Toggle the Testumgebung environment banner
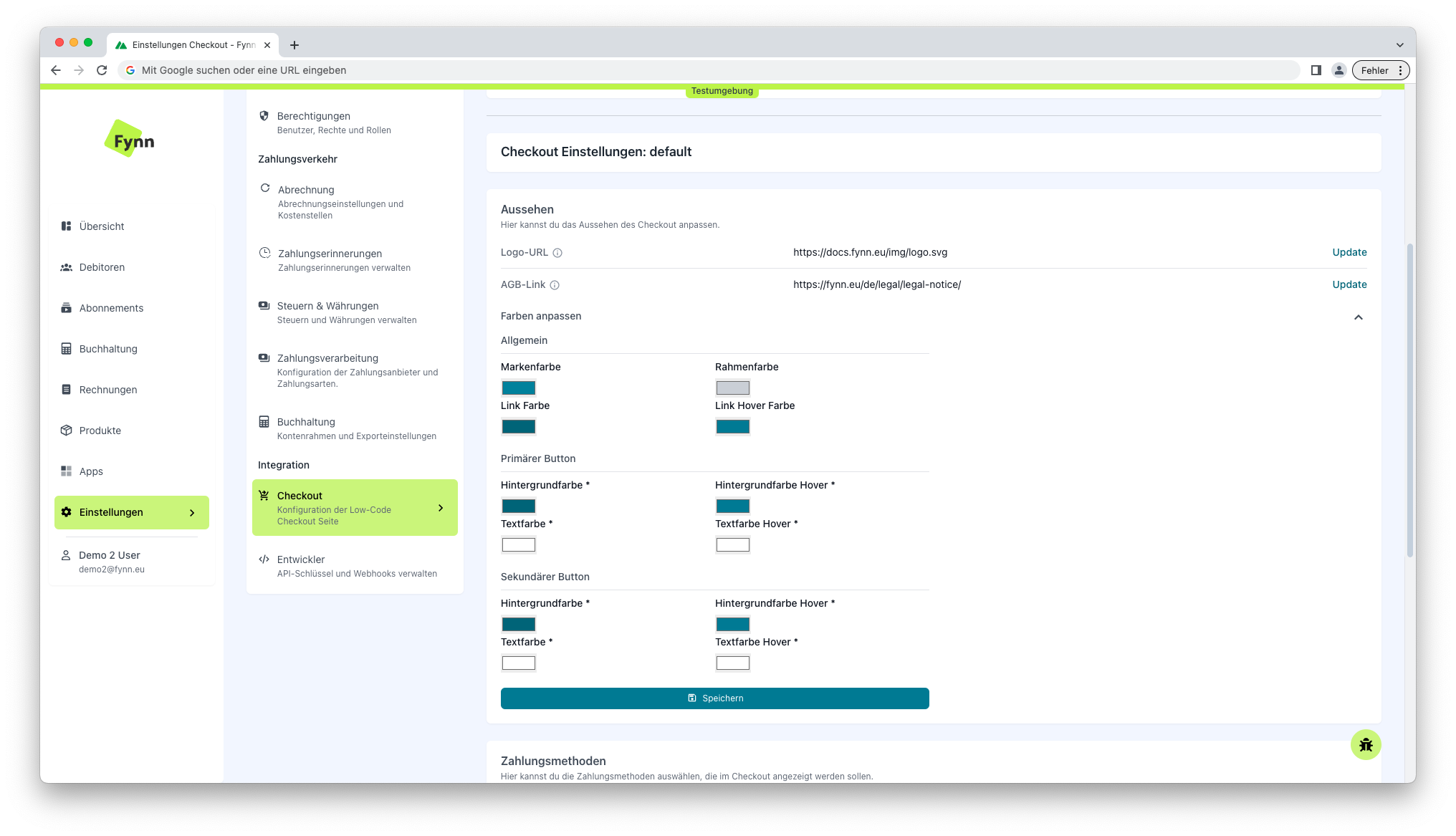The image size is (1456, 836). coord(722,90)
